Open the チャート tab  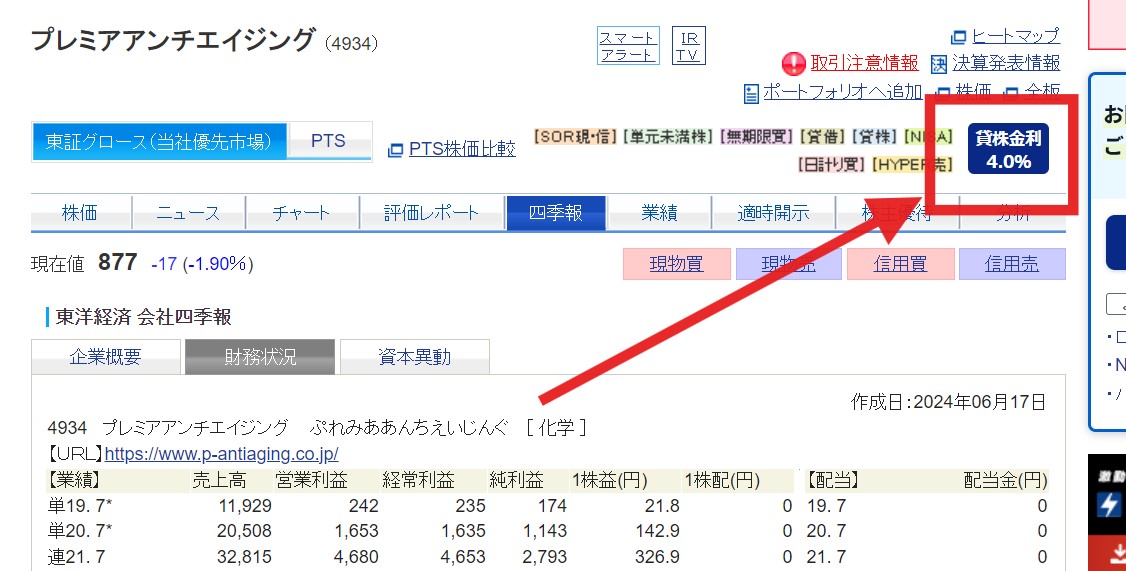[x=302, y=213]
